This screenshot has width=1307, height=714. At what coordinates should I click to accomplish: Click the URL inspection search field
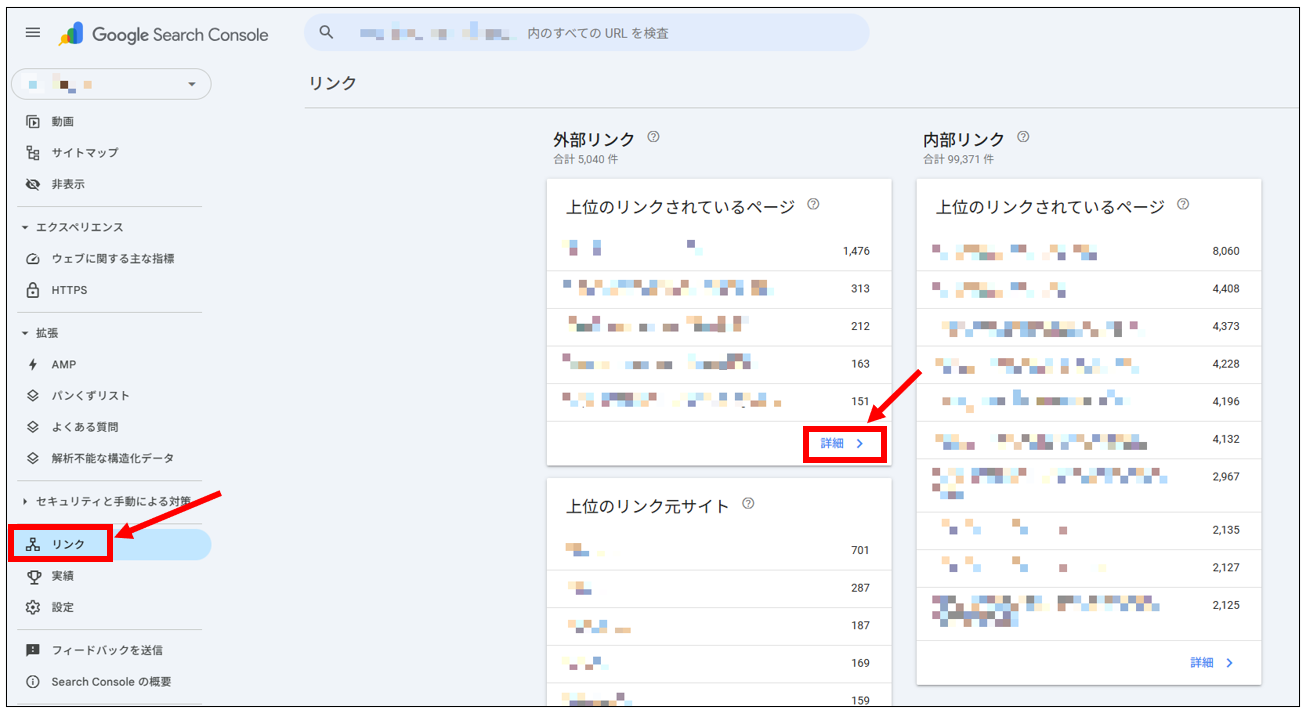(x=587, y=33)
